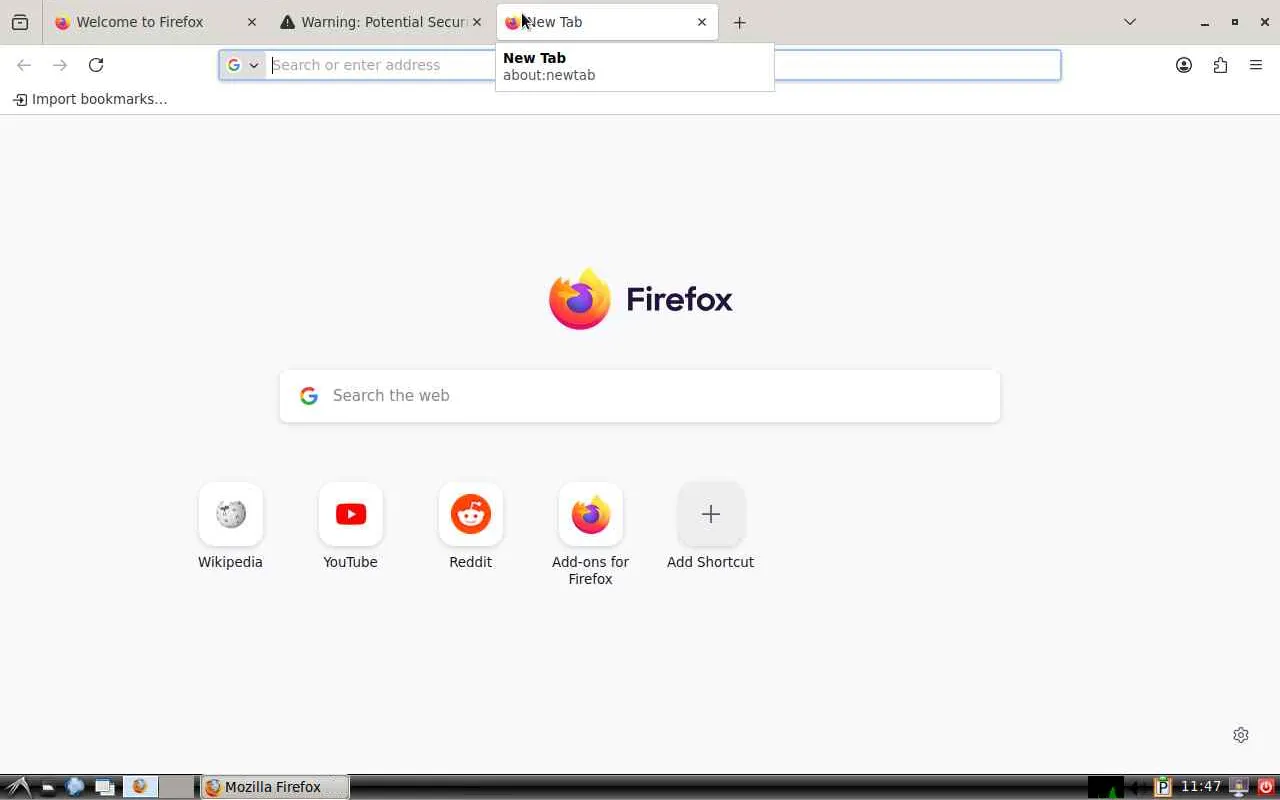Open the clipboard manager tray icon
This screenshot has width=1280, height=800.
(1163, 787)
